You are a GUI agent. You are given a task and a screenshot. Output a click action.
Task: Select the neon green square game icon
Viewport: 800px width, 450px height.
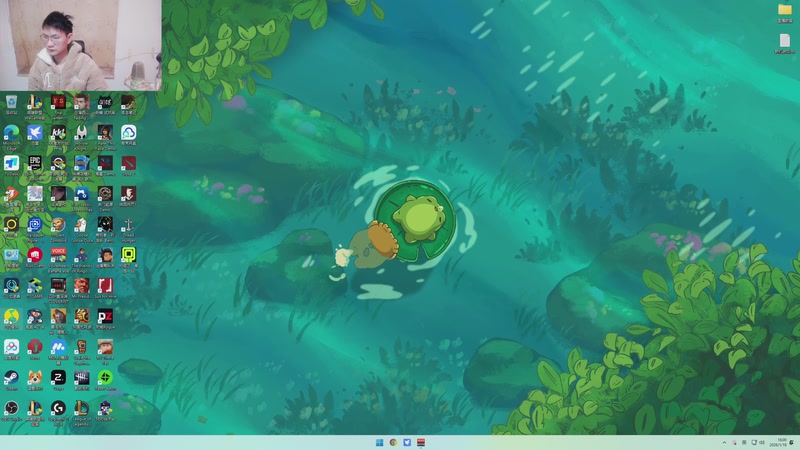coord(128,256)
